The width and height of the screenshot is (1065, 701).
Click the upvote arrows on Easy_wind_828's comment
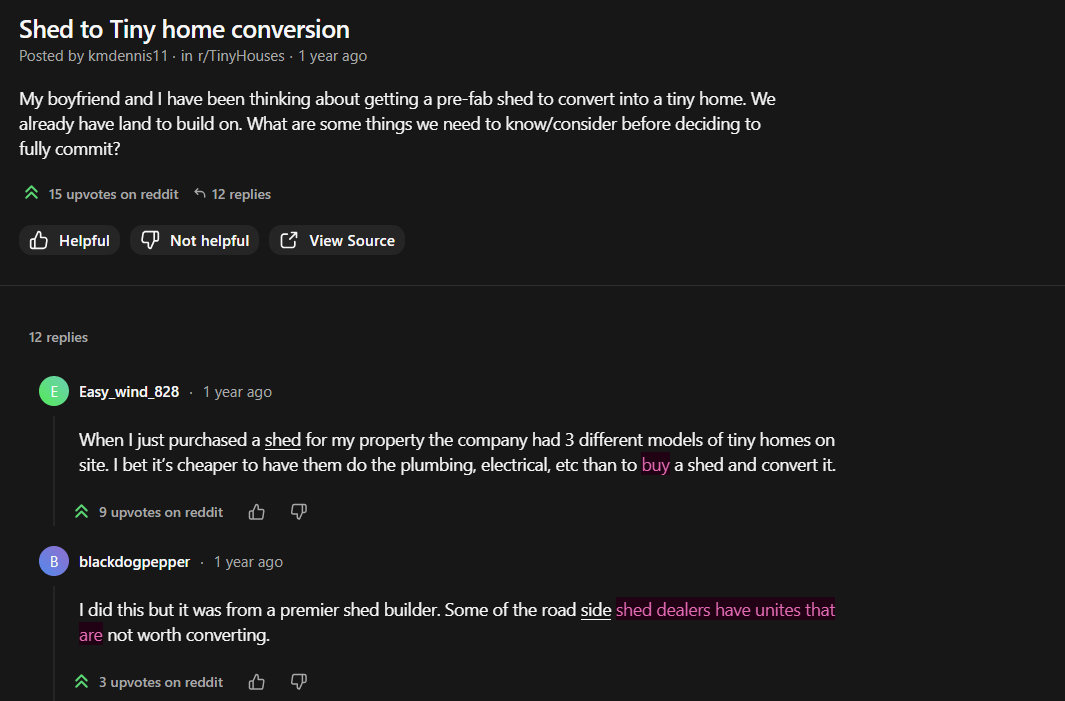[81, 512]
